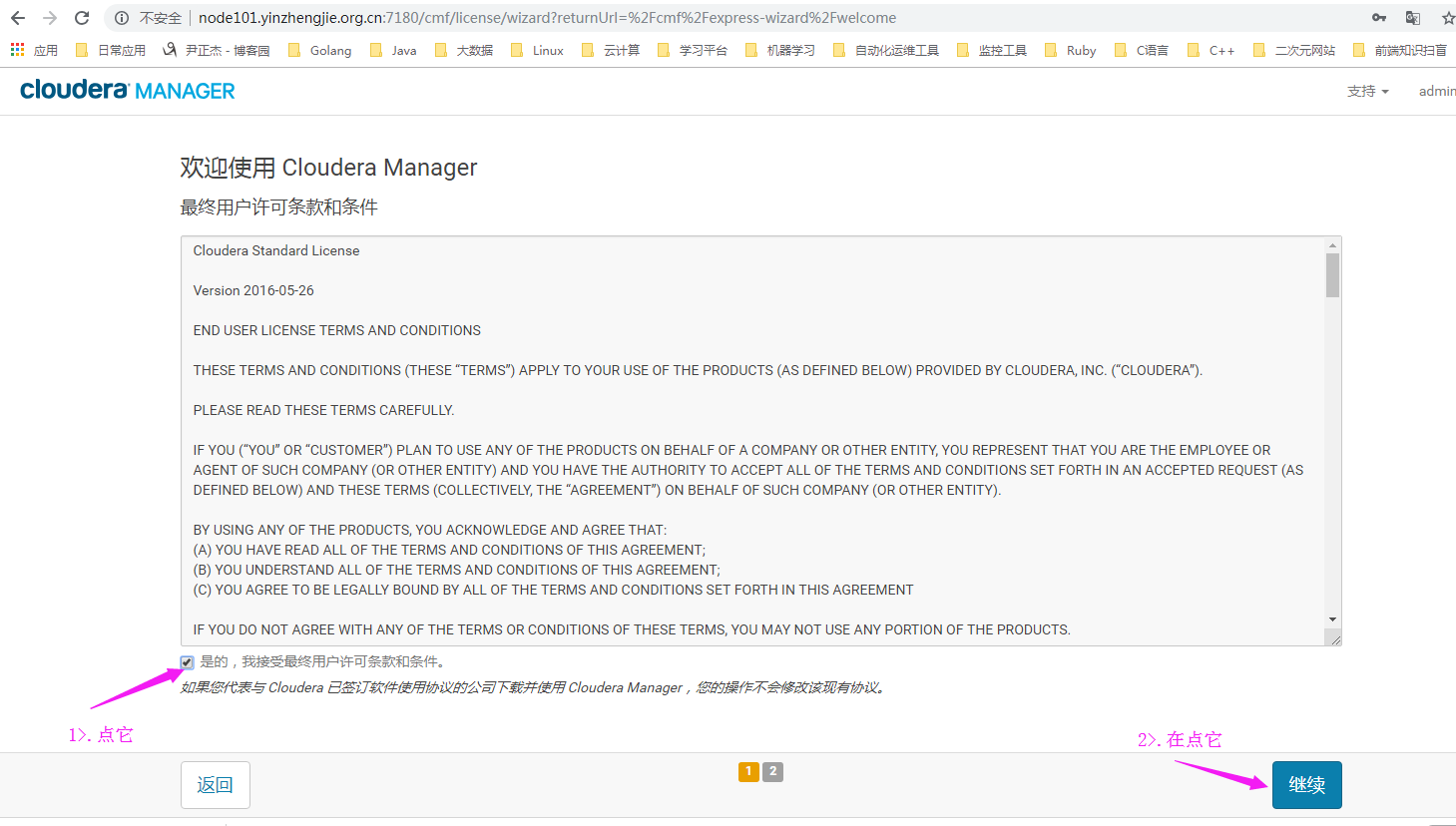Viewport: 1456px width, 826px height.
Task: Open the admin user menu
Action: pos(1437,91)
